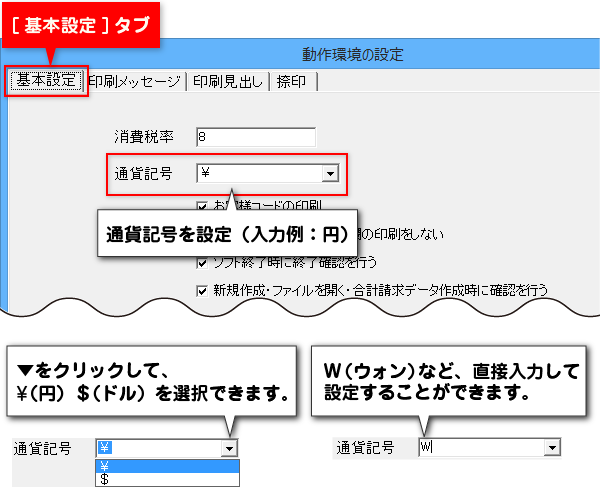The image size is (600, 501).
Task: Toggle the ソフト終了時に終了確認を行う checkbox
Action: click(x=202, y=263)
